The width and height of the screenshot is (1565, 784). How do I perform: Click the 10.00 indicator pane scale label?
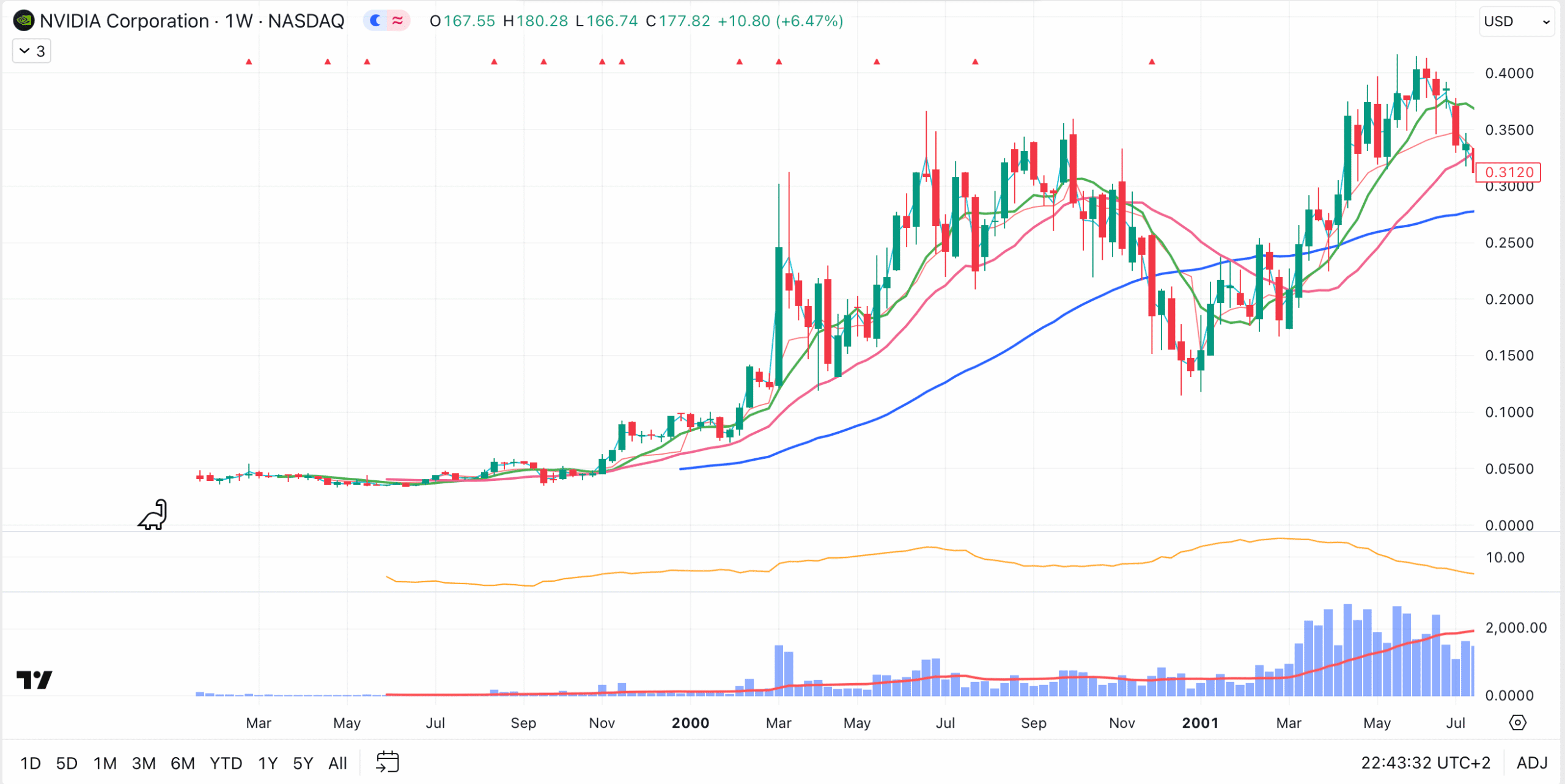(1504, 557)
